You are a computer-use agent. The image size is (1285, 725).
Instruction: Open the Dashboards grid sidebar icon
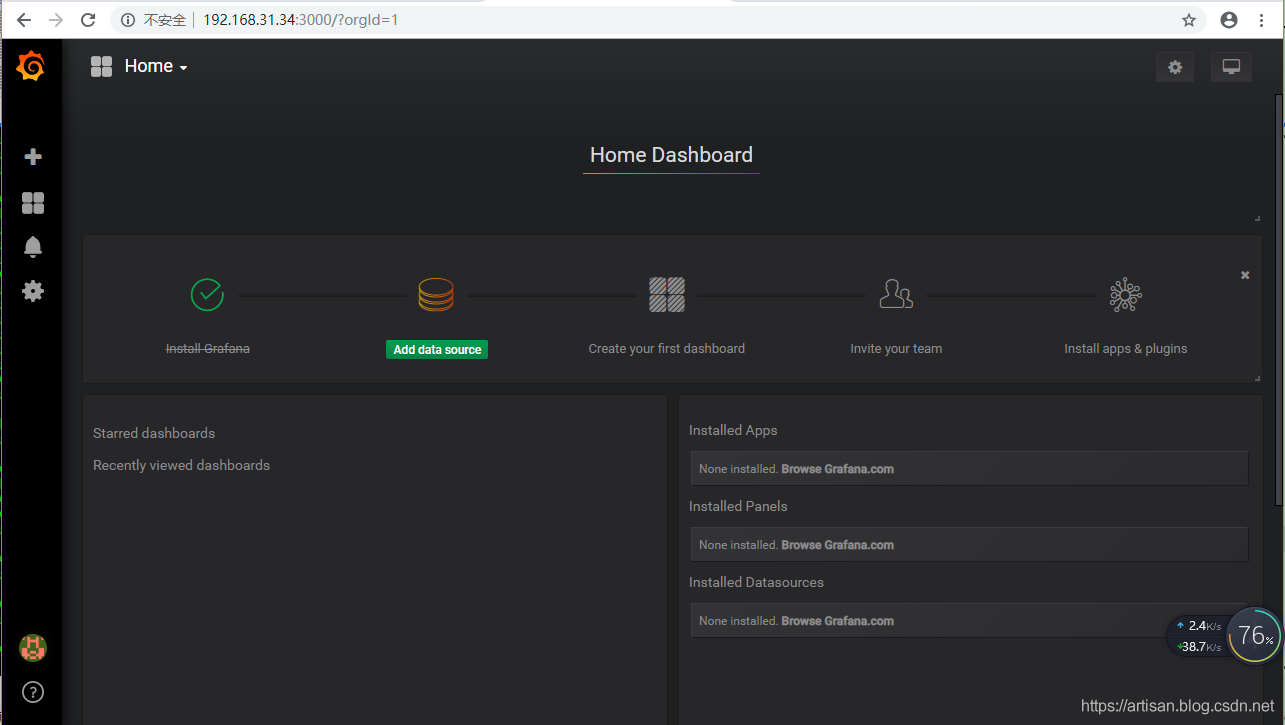pos(33,203)
